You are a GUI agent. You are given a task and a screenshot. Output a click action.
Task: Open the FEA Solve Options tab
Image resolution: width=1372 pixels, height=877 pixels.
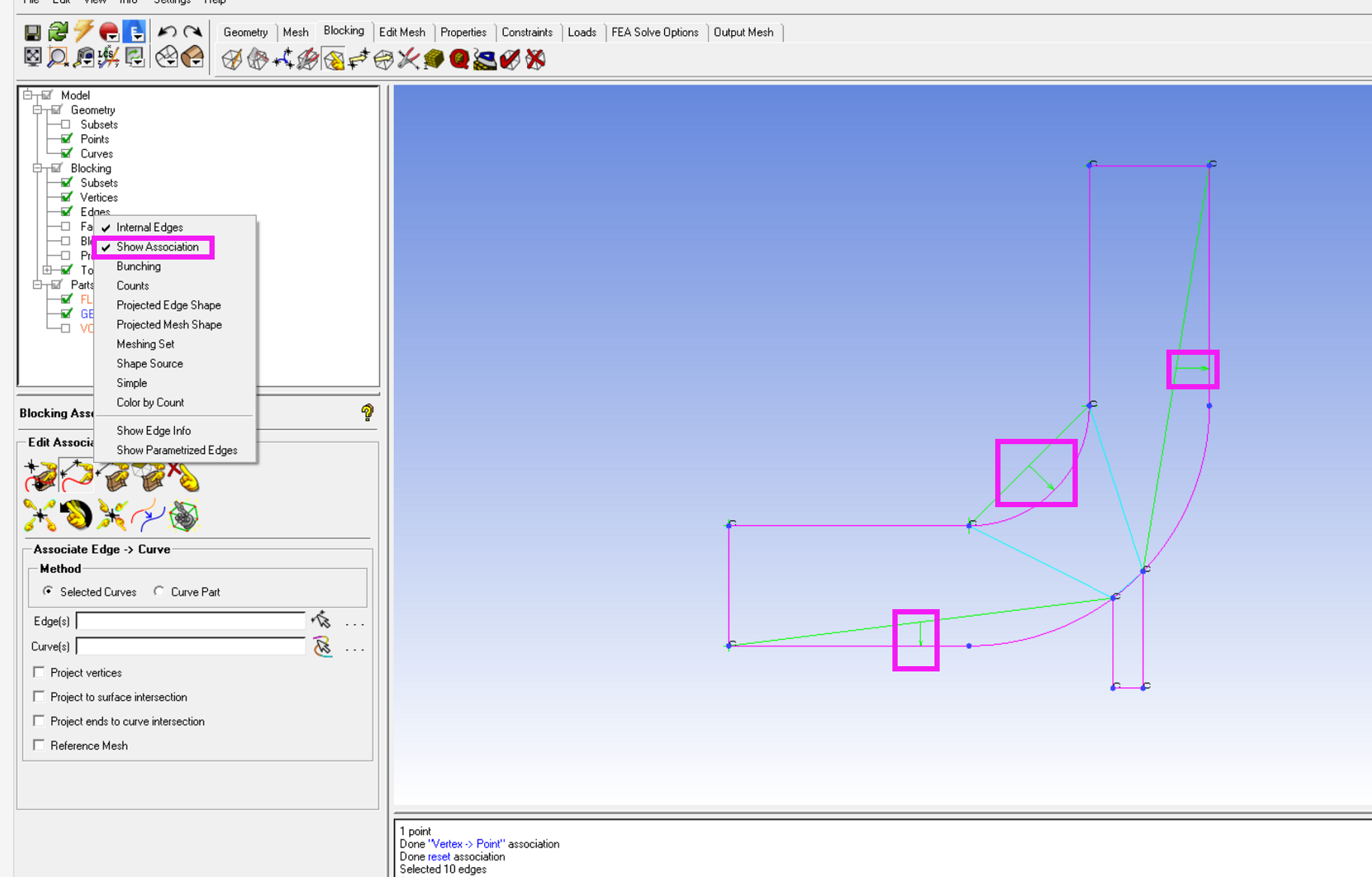(x=655, y=32)
